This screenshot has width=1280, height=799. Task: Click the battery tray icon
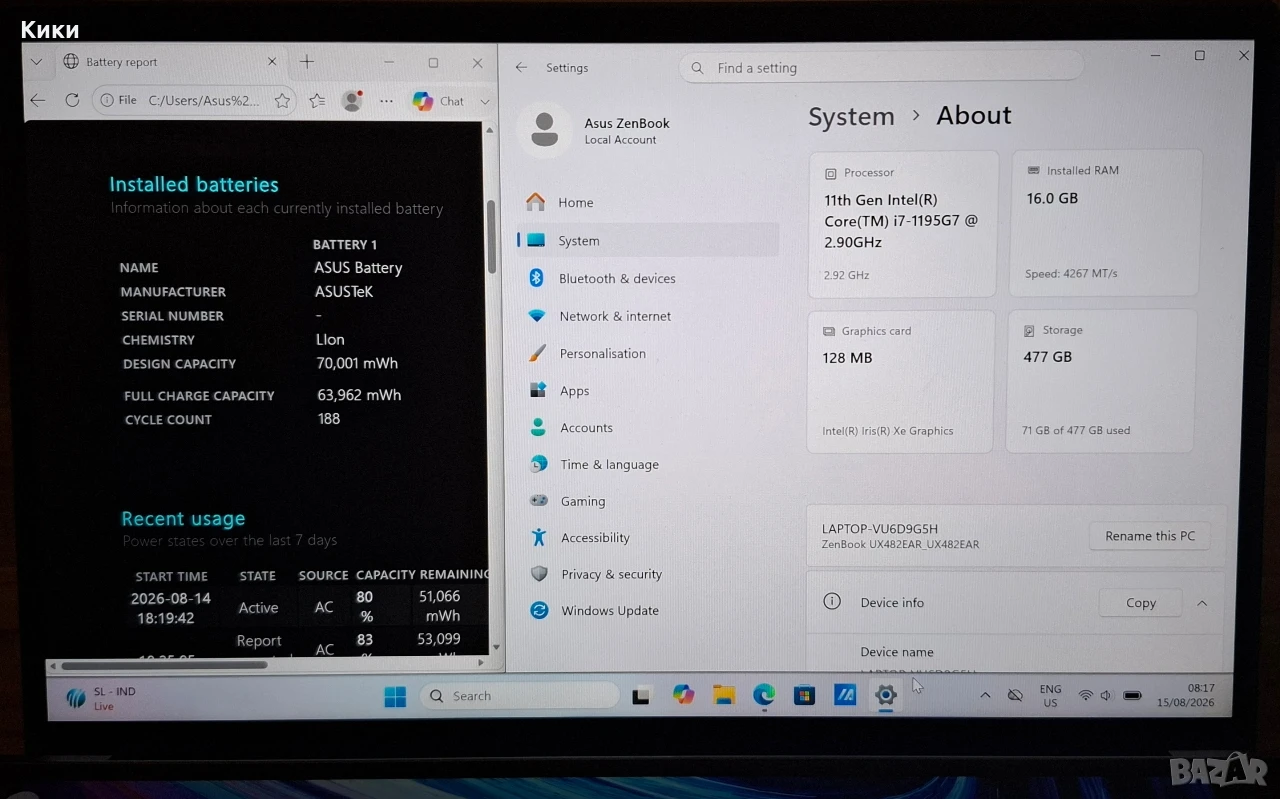click(x=1132, y=695)
